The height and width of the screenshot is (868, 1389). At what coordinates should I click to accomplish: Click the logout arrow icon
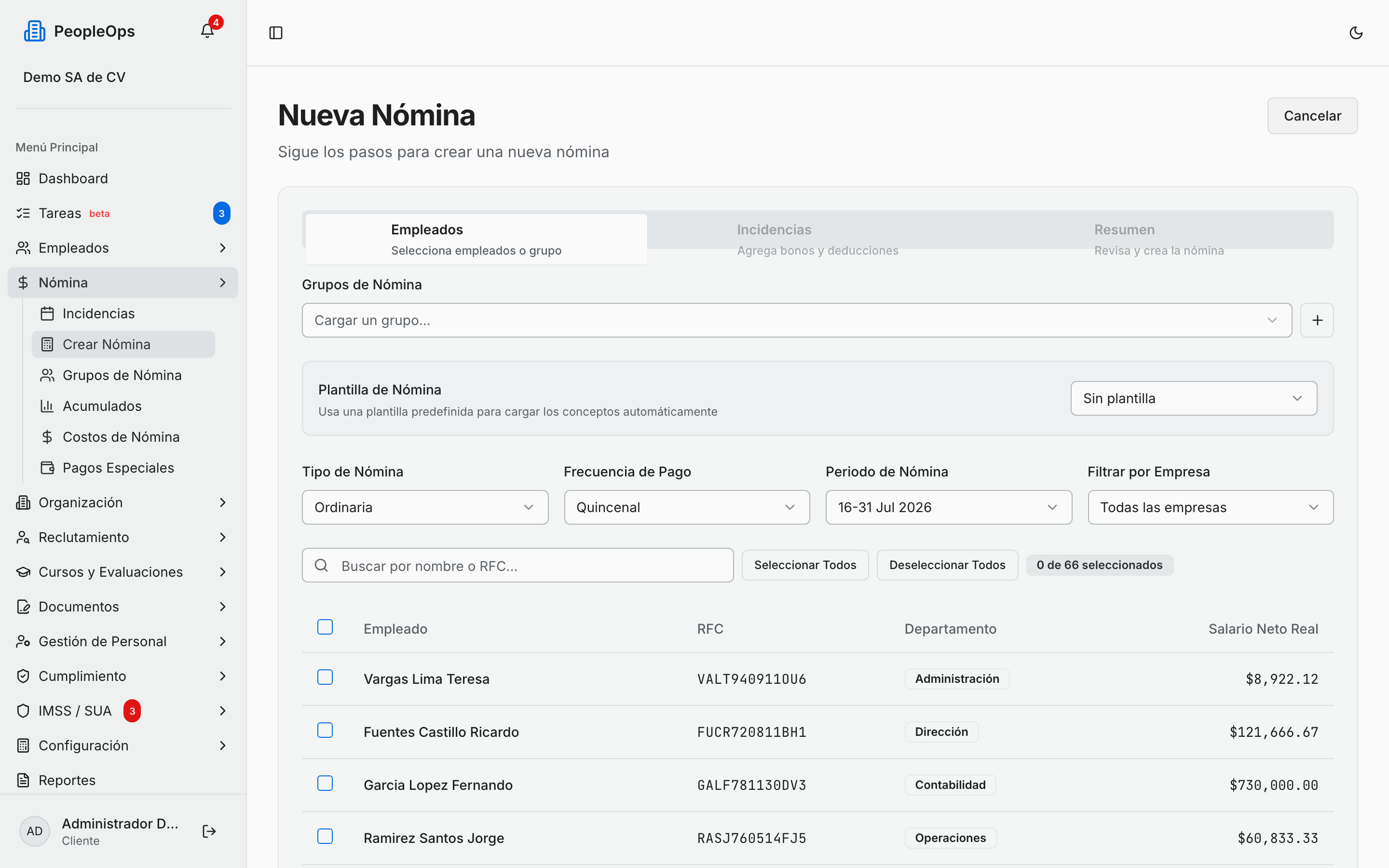[x=209, y=831]
